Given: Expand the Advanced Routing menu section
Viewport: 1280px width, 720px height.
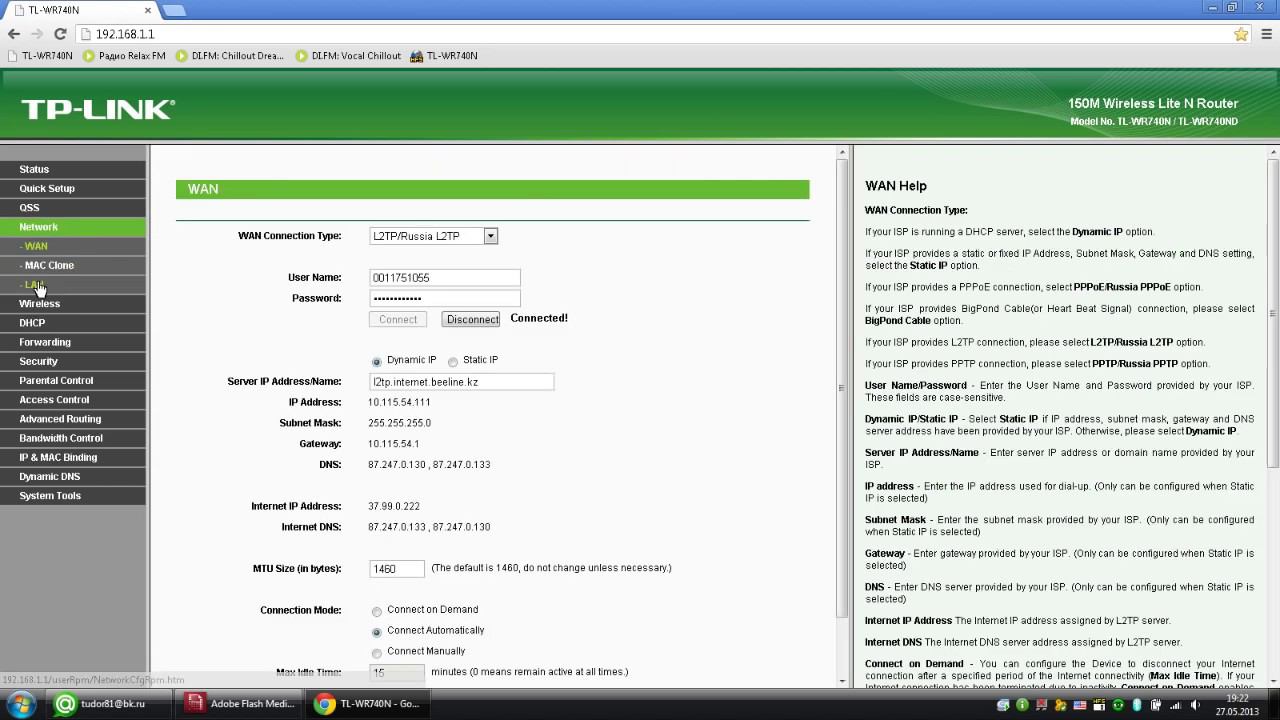Looking at the screenshot, I should 73,419.
